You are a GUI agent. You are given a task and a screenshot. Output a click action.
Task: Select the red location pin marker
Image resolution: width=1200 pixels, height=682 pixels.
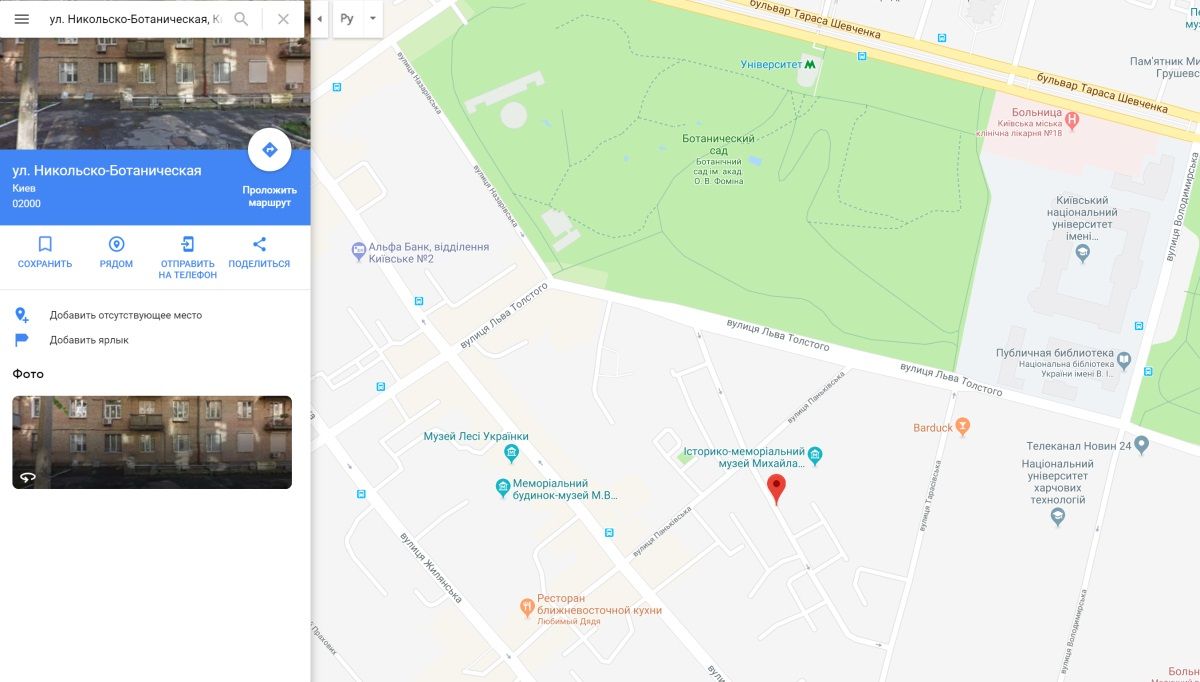click(x=776, y=489)
